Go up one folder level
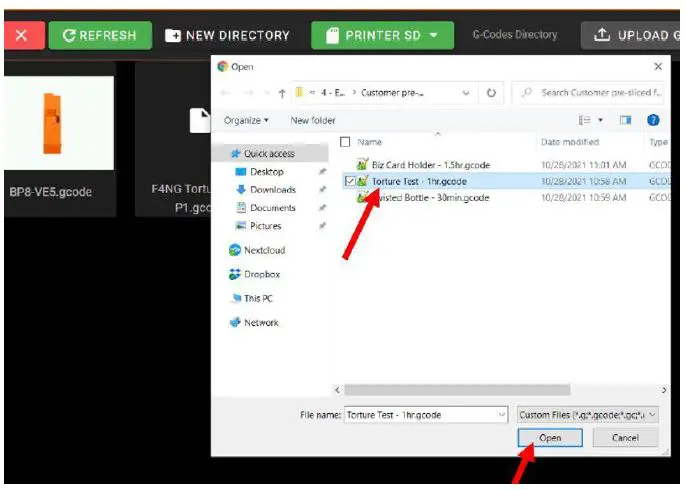This screenshot has height=490, width=686. 282,93
